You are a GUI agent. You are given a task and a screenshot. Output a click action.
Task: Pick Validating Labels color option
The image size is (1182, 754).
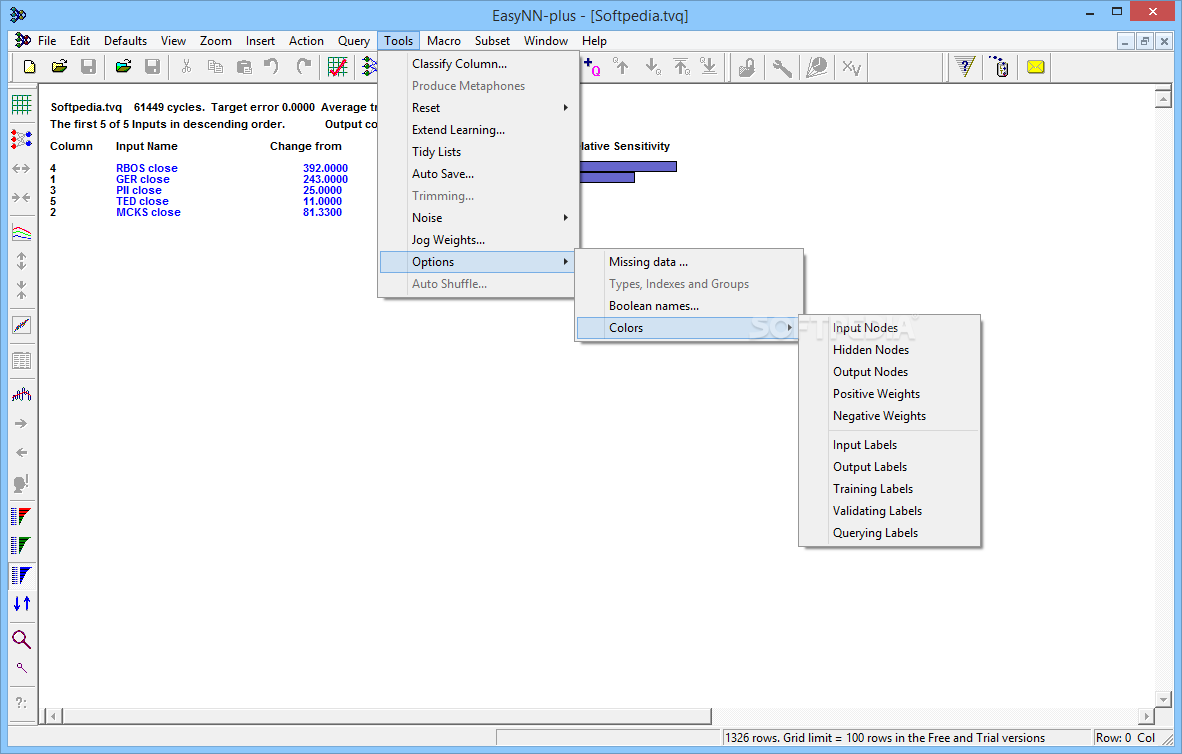(890, 510)
